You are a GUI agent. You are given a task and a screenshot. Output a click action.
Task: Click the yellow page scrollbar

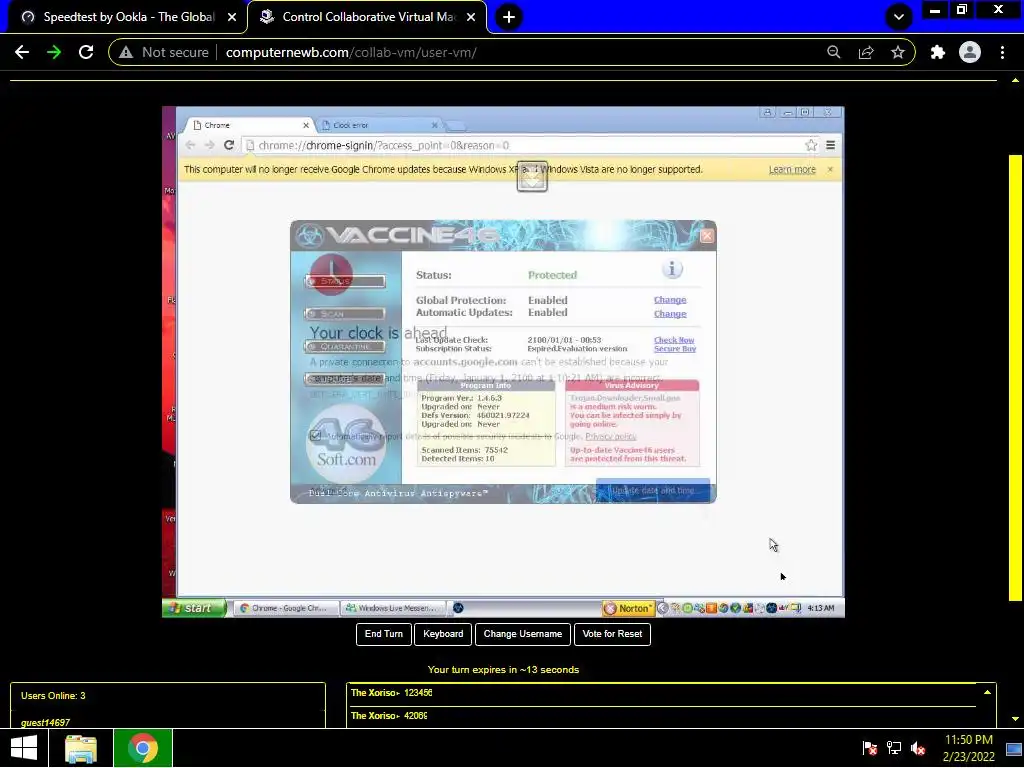click(1015, 377)
